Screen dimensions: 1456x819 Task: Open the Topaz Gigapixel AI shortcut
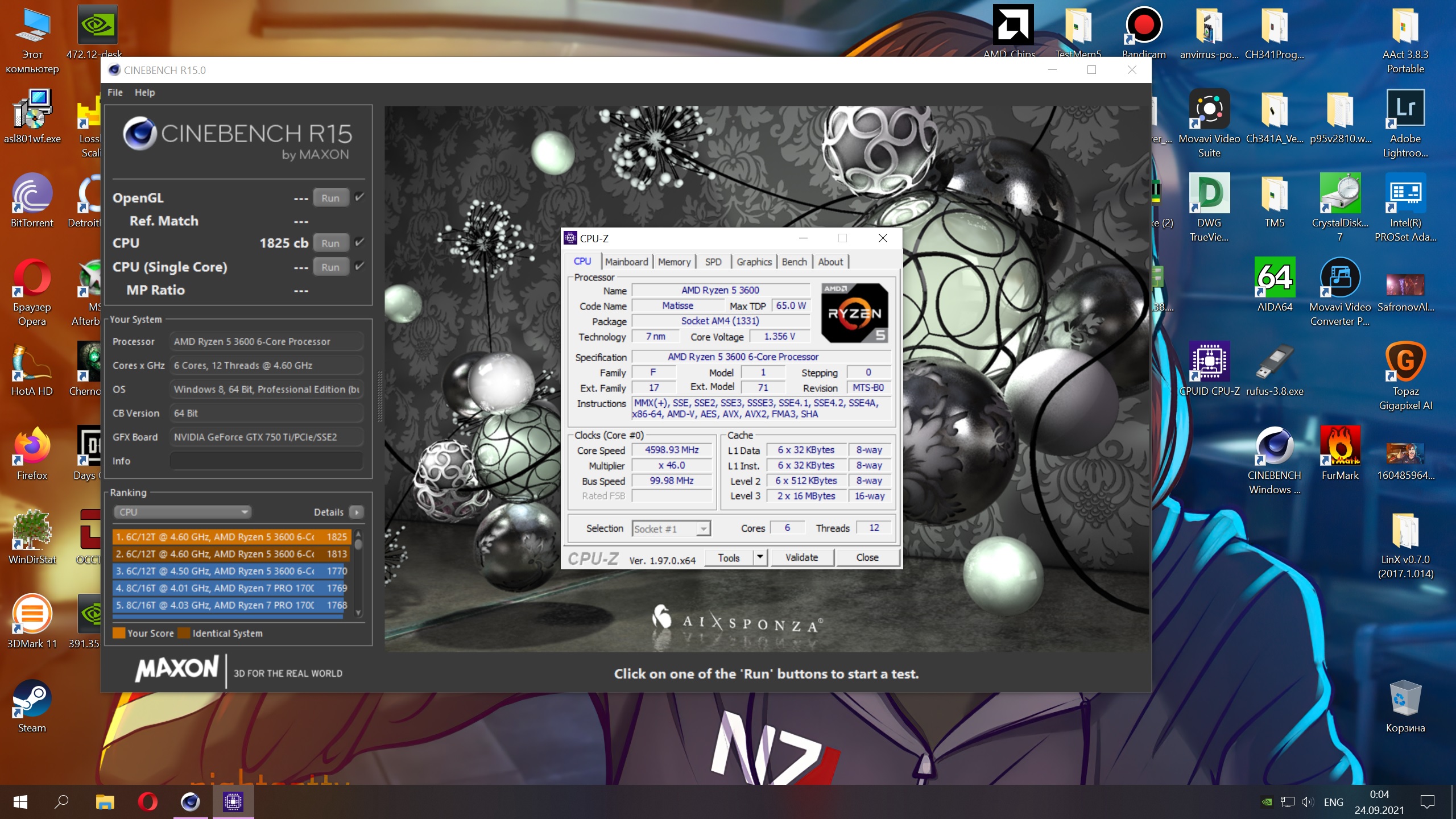click(1405, 375)
